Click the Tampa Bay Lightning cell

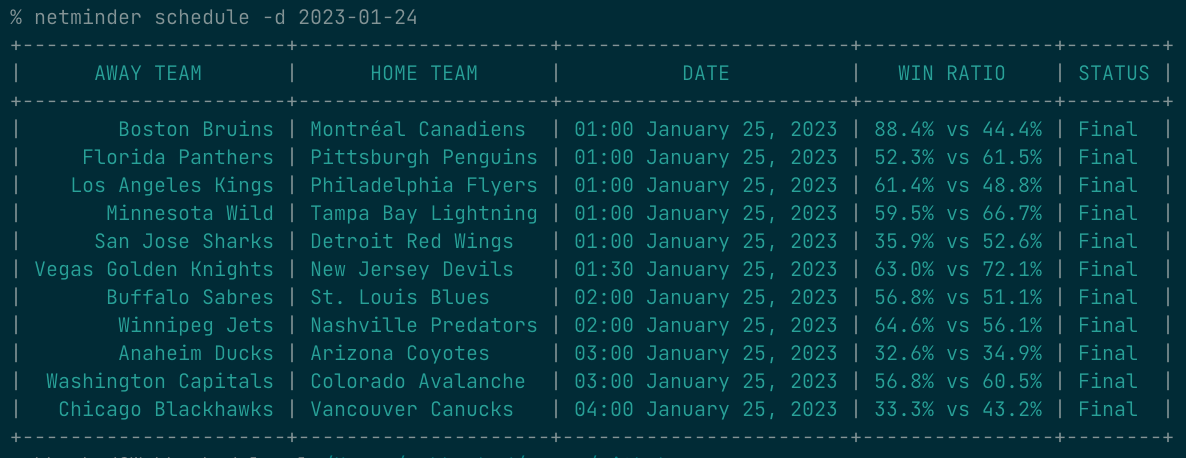tap(424, 213)
